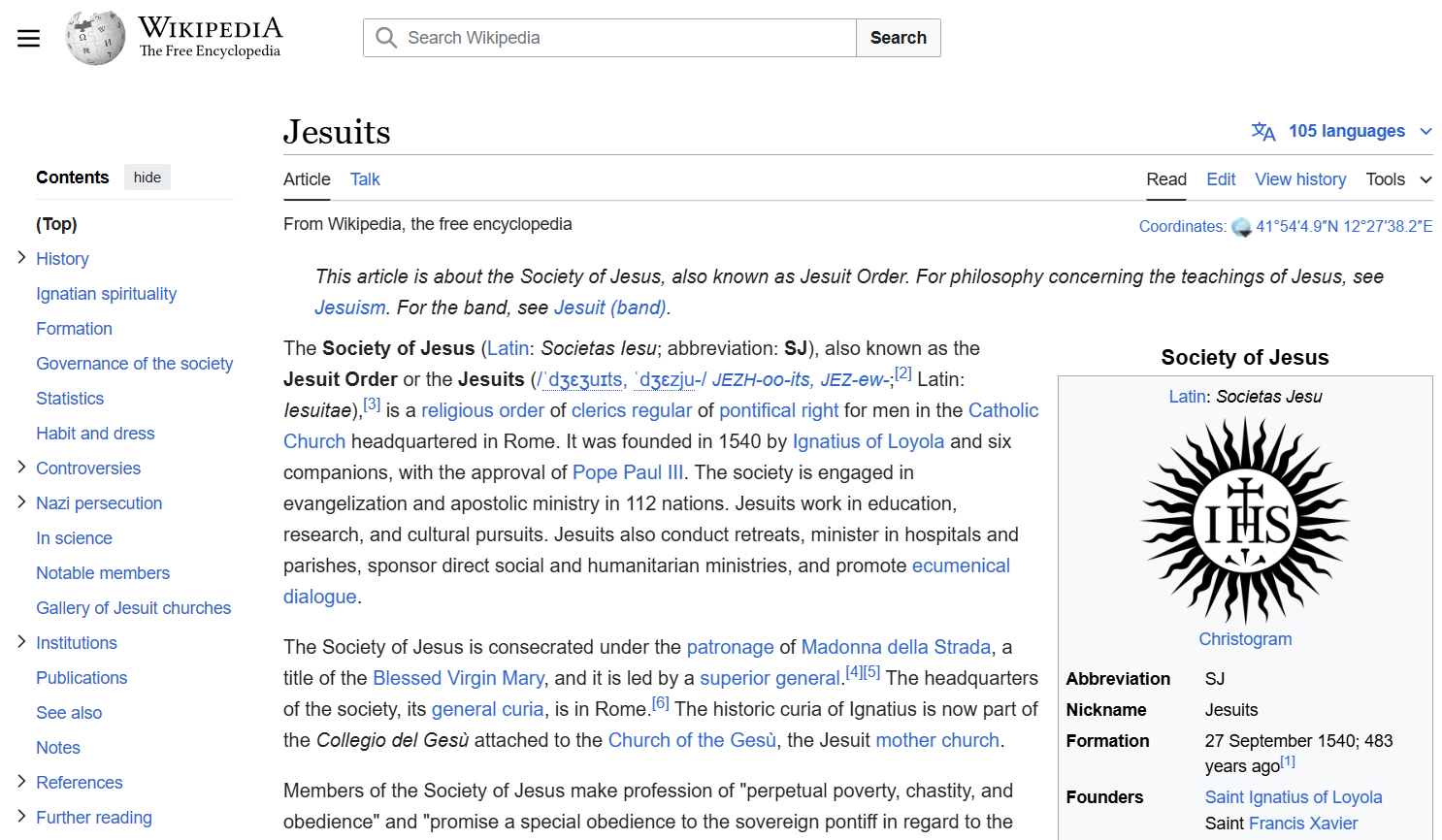Expand the Further reading section
This screenshot has height=840, width=1442.
(21, 816)
